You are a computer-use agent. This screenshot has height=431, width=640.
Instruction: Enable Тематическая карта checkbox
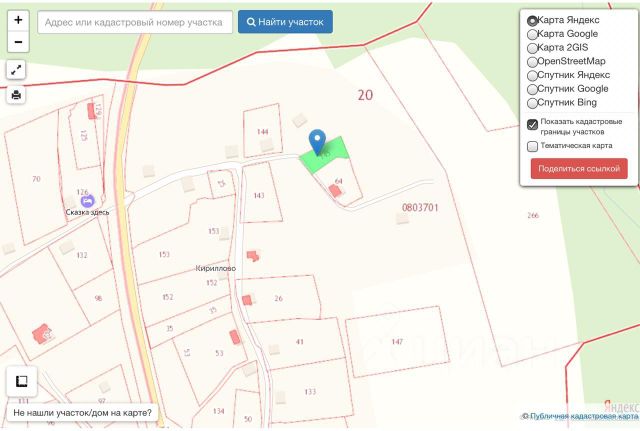click(532, 146)
